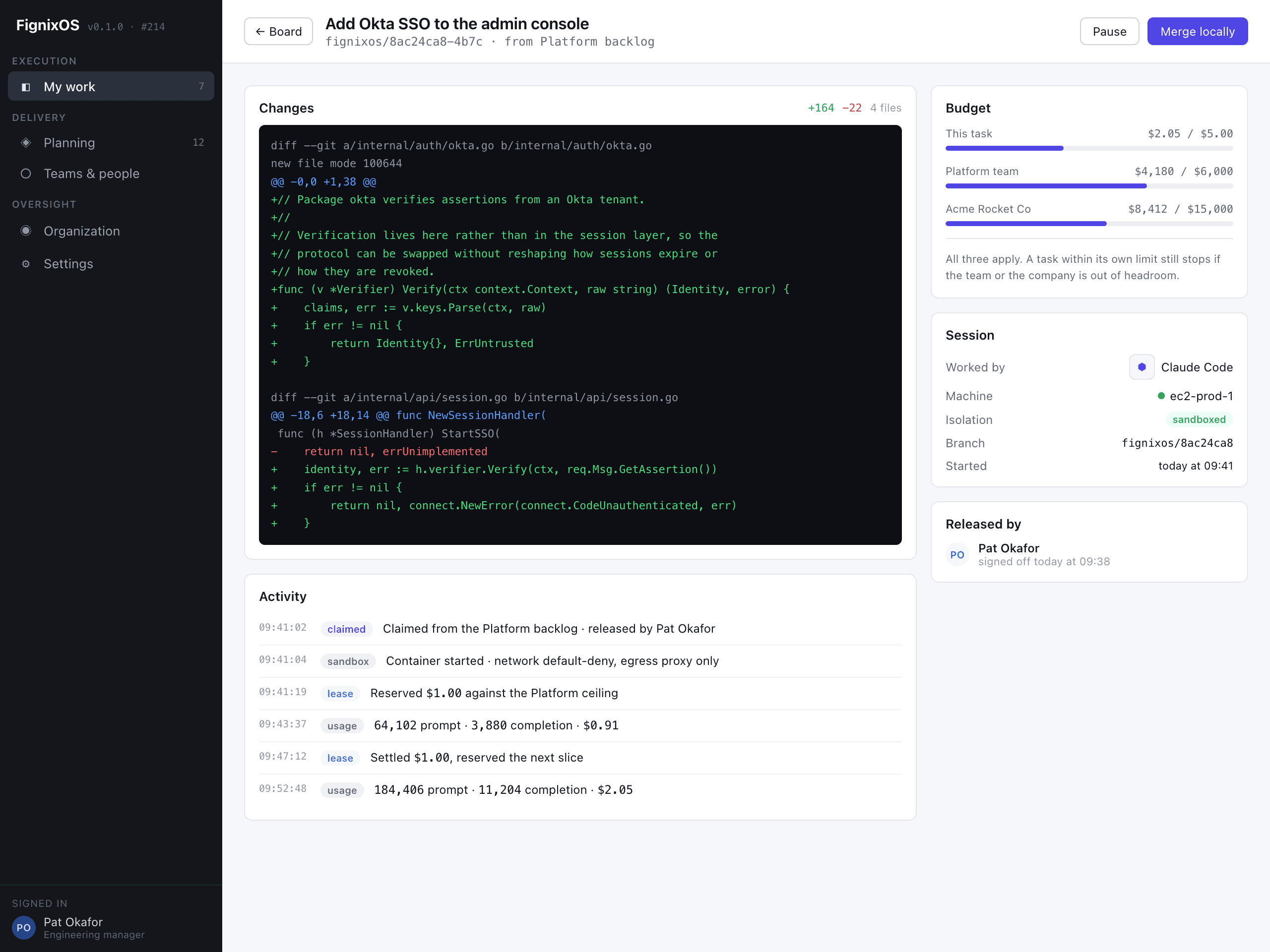Click the Platform team budget progress bar
1270x952 pixels.
1088,186
